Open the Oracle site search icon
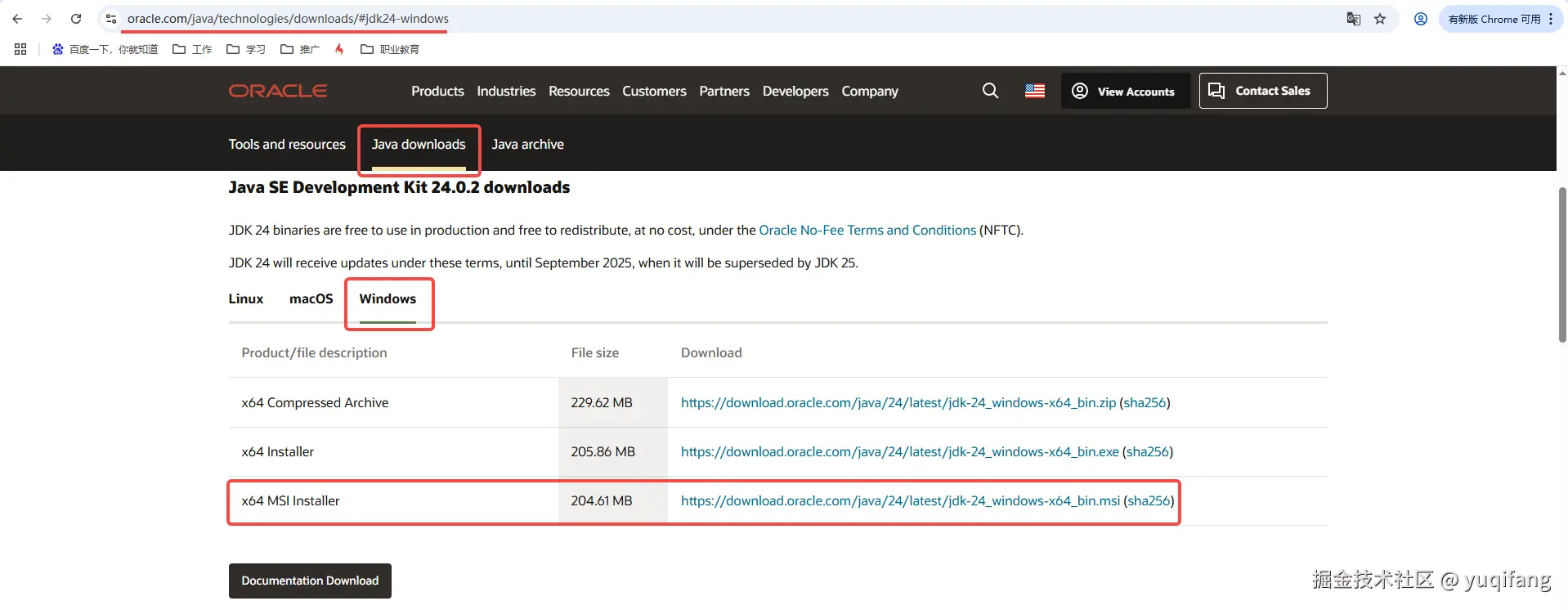1568x610 pixels. point(990,91)
